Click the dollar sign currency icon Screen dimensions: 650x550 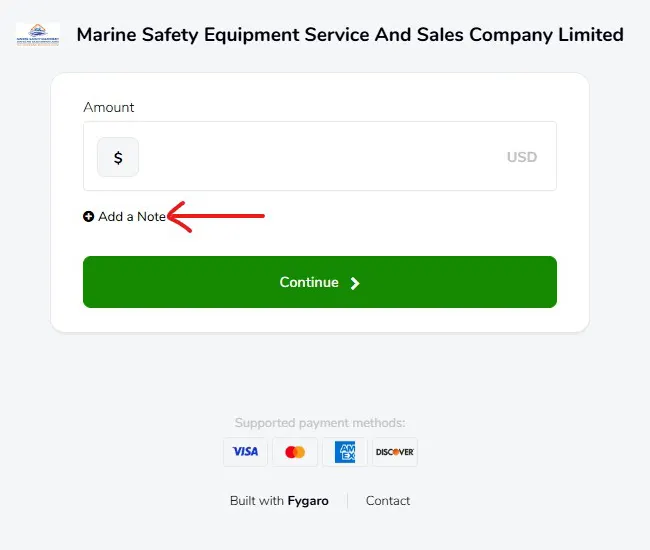coord(118,157)
